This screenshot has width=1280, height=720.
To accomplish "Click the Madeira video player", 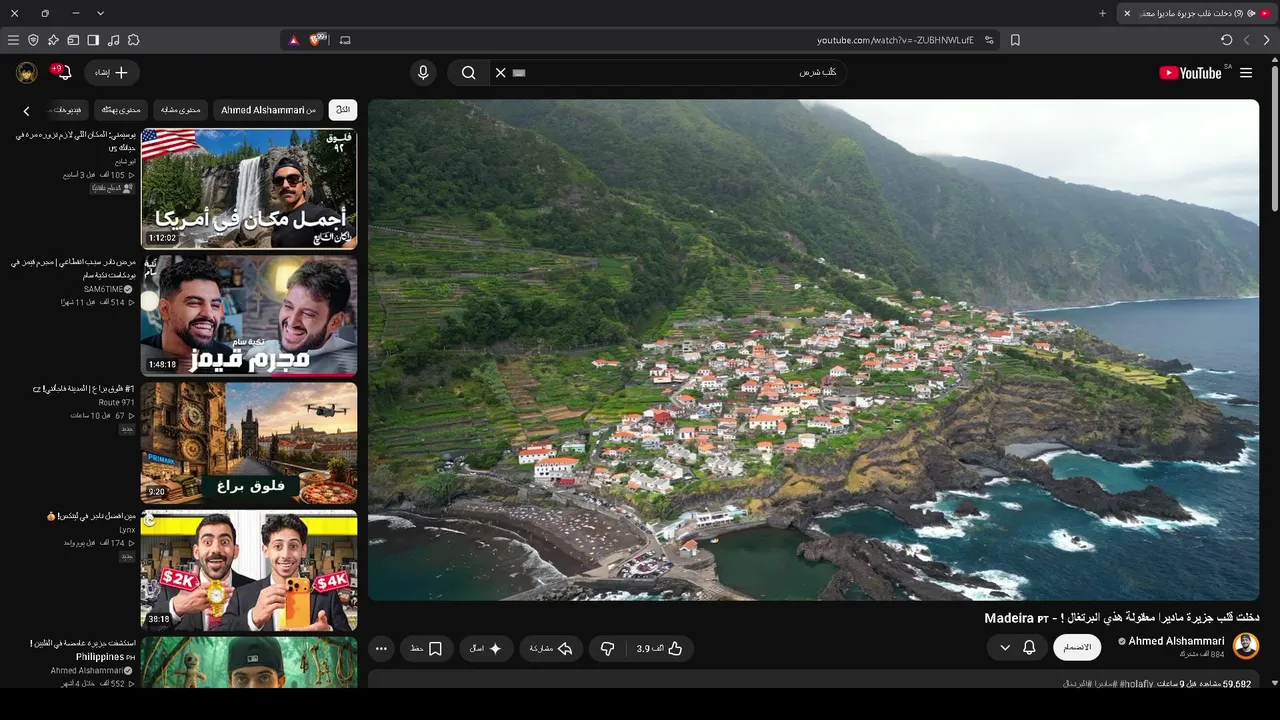I will pyautogui.click(x=813, y=350).
